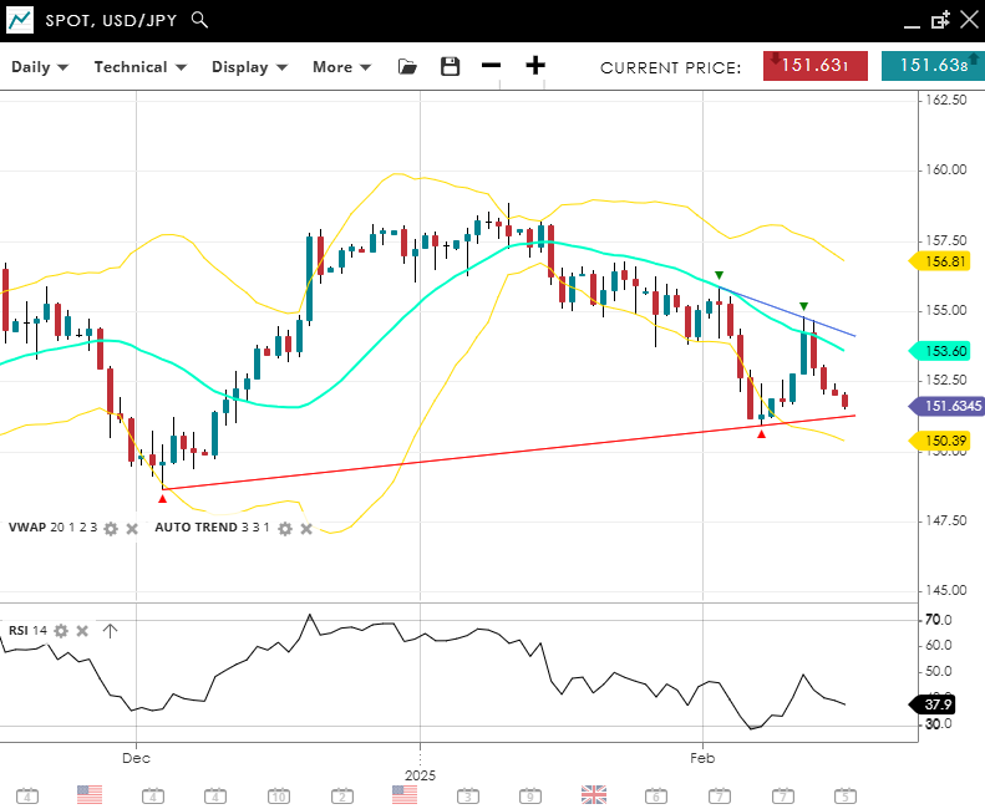Screen dimensions: 985x809
Task: Save the chart with the floppy disk icon
Action: pyautogui.click(x=450, y=67)
